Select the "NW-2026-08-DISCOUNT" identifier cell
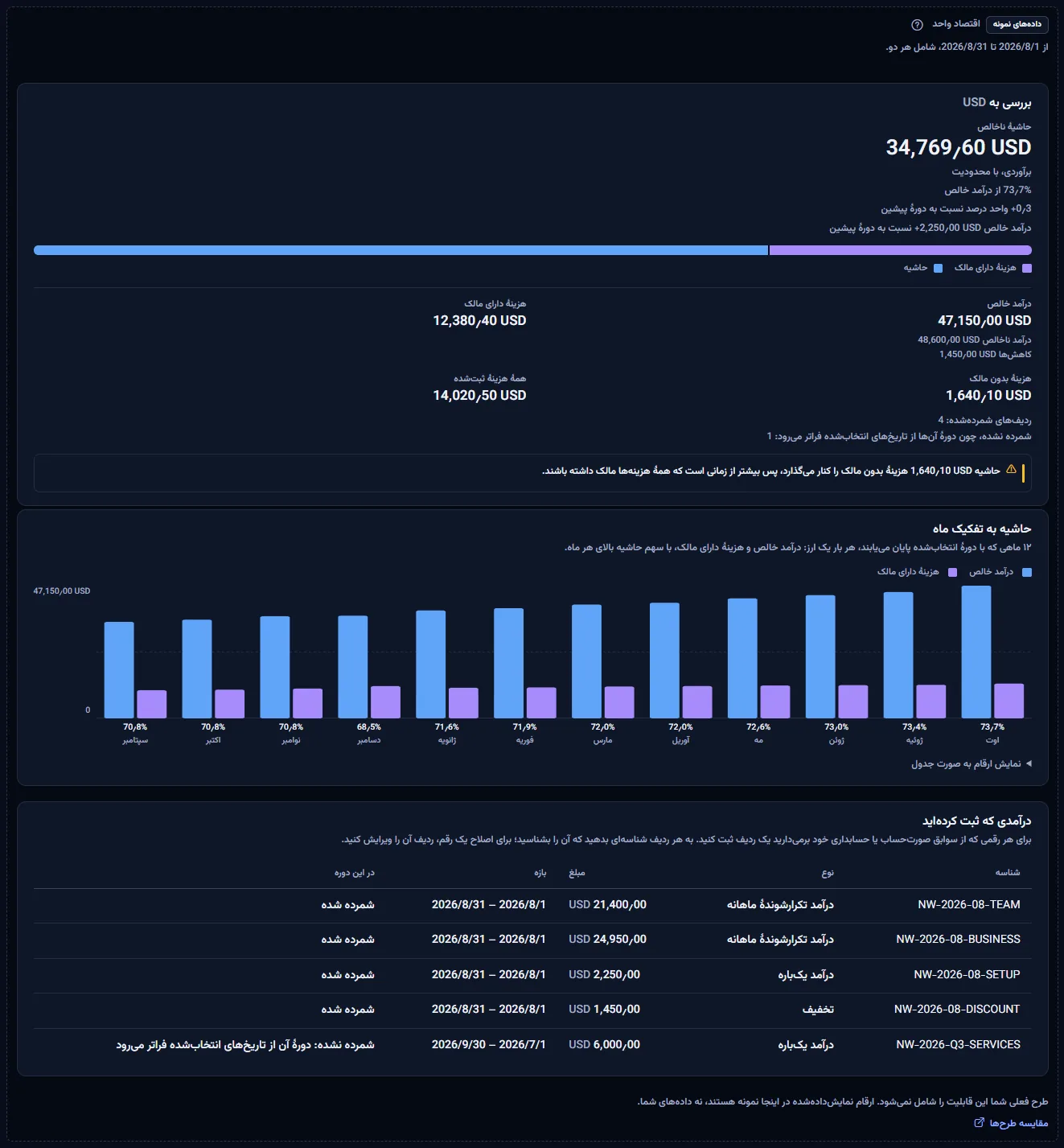1064x1148 pixels. point(957,1010)
